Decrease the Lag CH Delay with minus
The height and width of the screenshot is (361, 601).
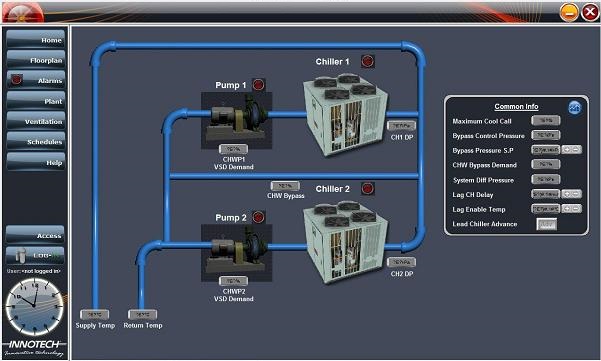click(576, 194)
